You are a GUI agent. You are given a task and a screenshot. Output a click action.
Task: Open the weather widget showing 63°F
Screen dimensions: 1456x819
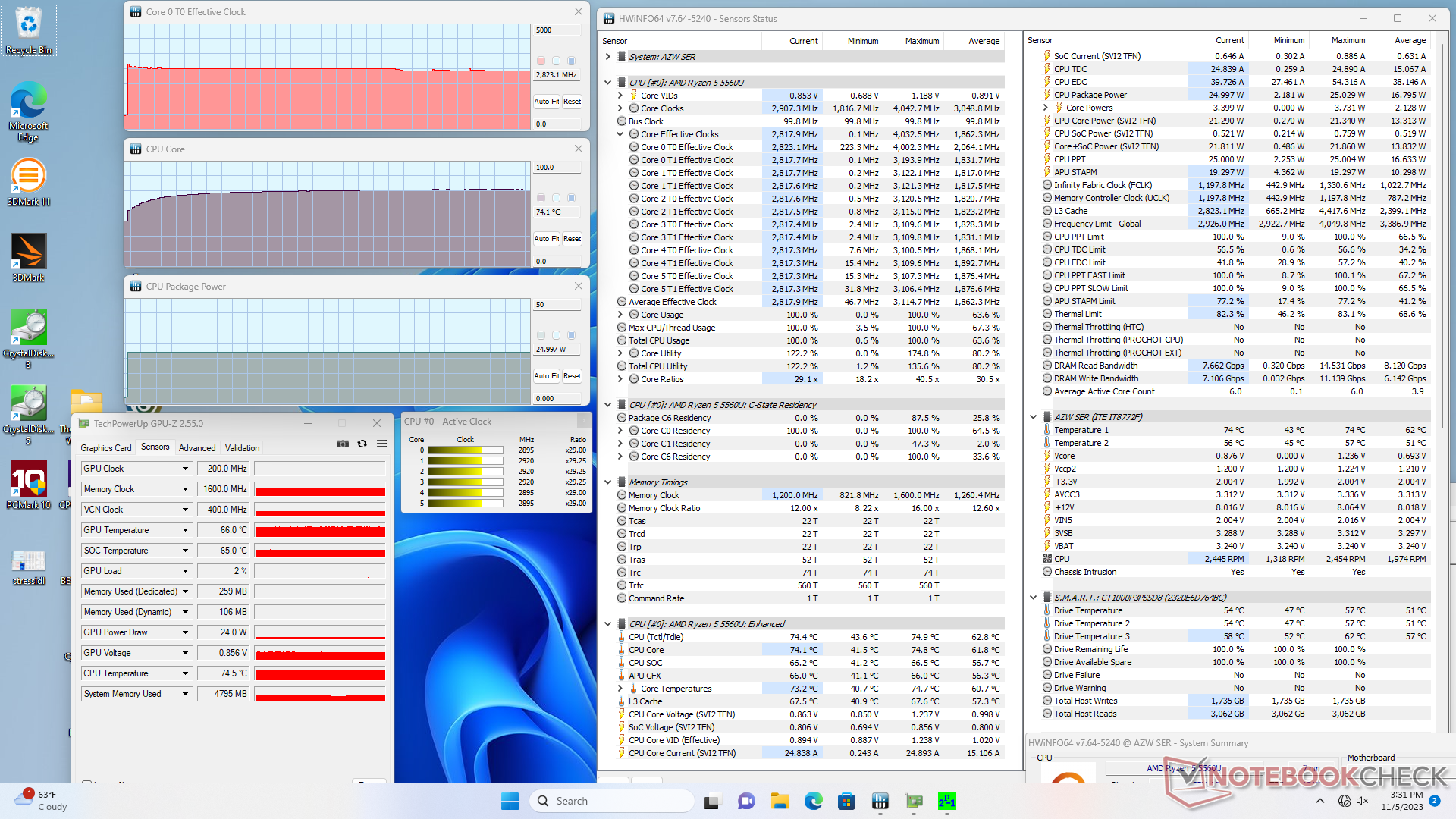click(42, 801)
